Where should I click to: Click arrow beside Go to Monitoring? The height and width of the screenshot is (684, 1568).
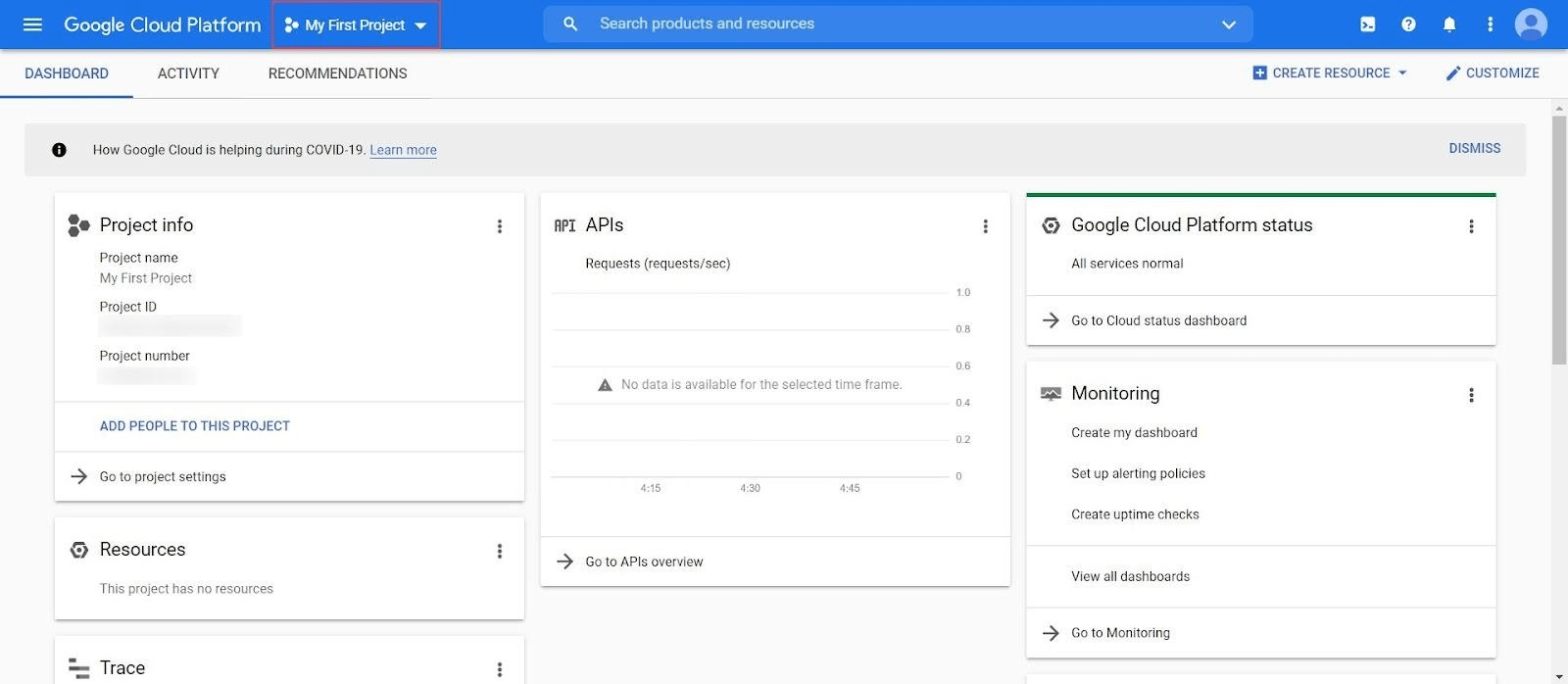(1051, 633)
